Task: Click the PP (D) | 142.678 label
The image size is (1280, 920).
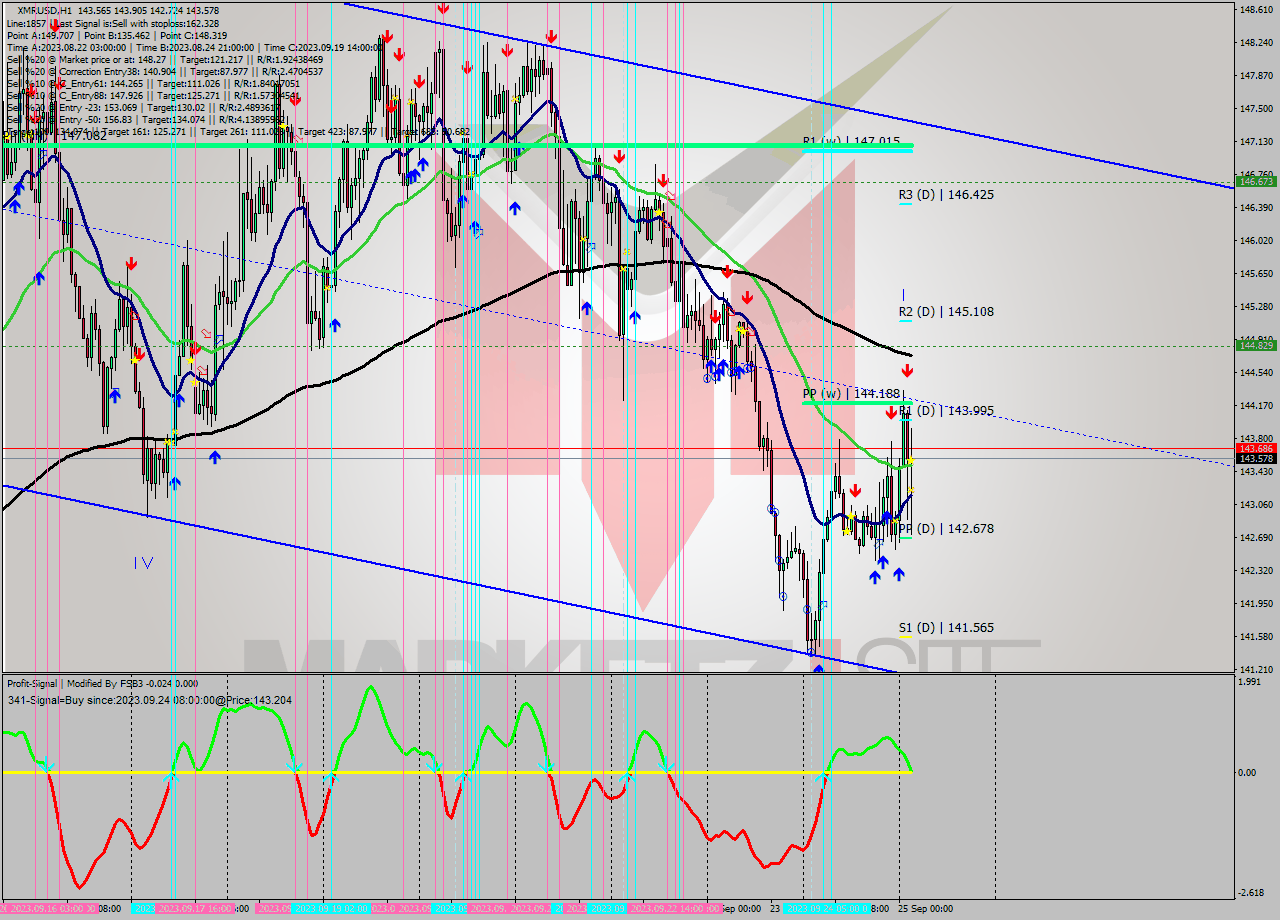Action: [946, 529]
